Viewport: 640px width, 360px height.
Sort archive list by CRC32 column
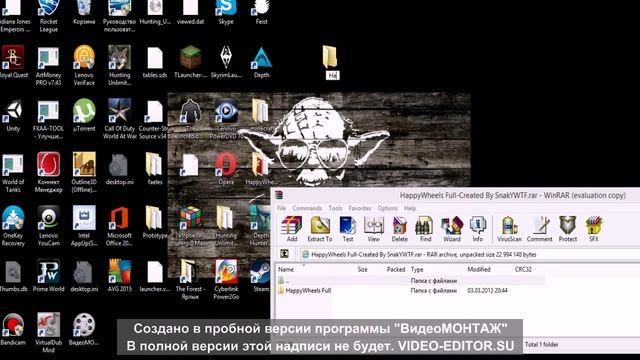tap(523, 269)
